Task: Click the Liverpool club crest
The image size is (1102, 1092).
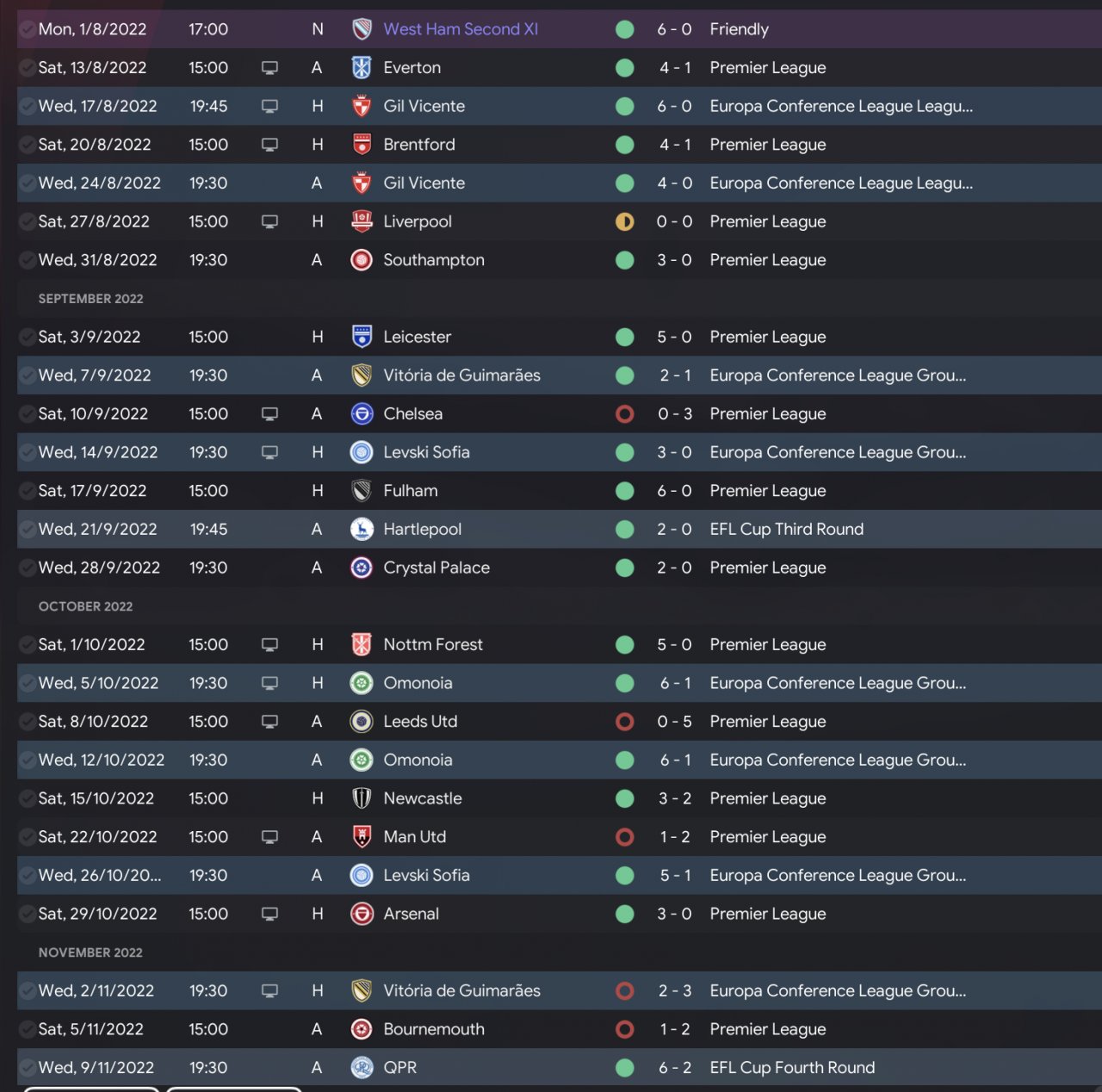Action: coord(362,221)
